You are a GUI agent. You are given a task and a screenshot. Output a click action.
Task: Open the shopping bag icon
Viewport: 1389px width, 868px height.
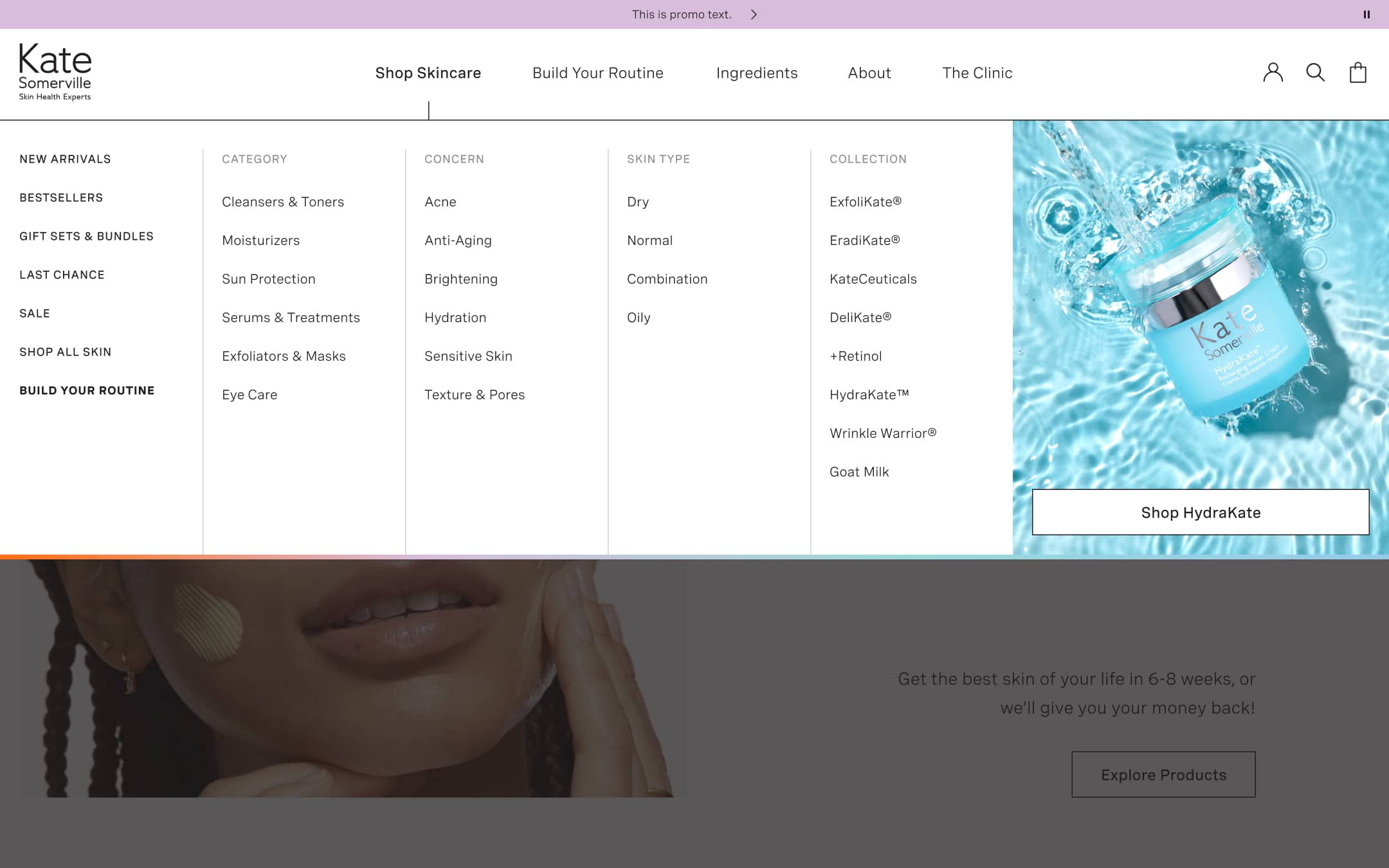pyautogui.click(x=1358, y=73)
